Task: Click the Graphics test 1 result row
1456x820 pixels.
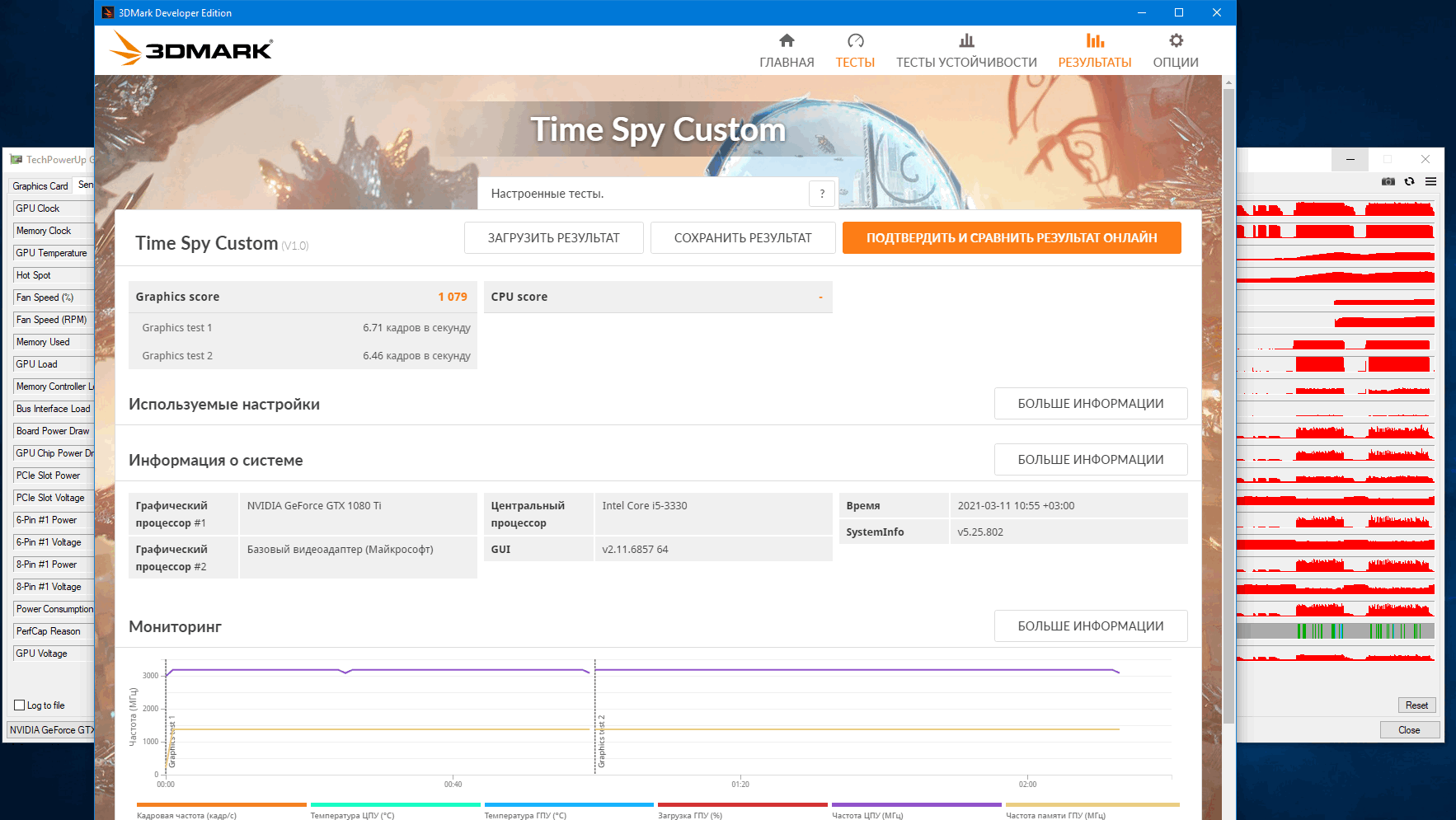Action: click(x=303, y=327)
